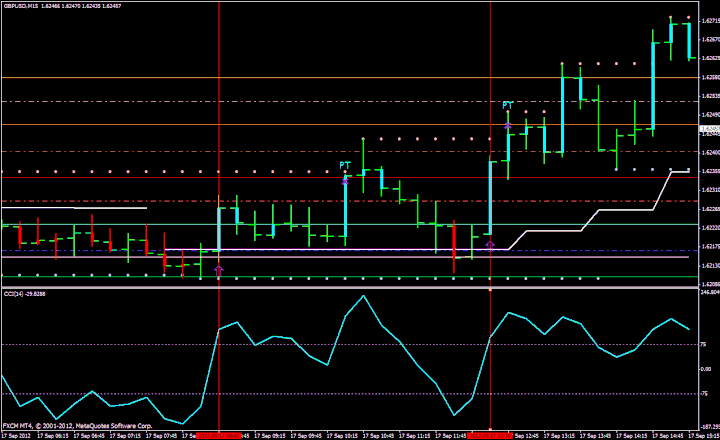Click the 246.804 CCI scale maximum label
This screenshot has height=440, width=720.
pyautogui.click(x=710, y=292)
